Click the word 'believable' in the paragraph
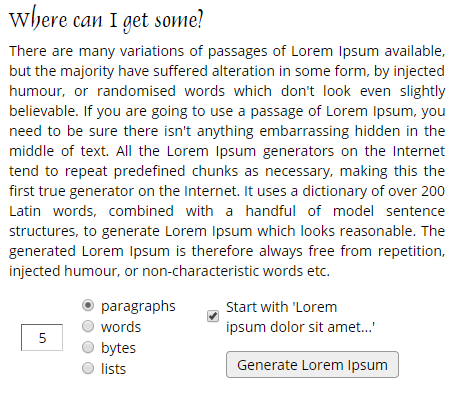Image resolution: width=458 pixels, height=395 pixels. tap(42, 111)
